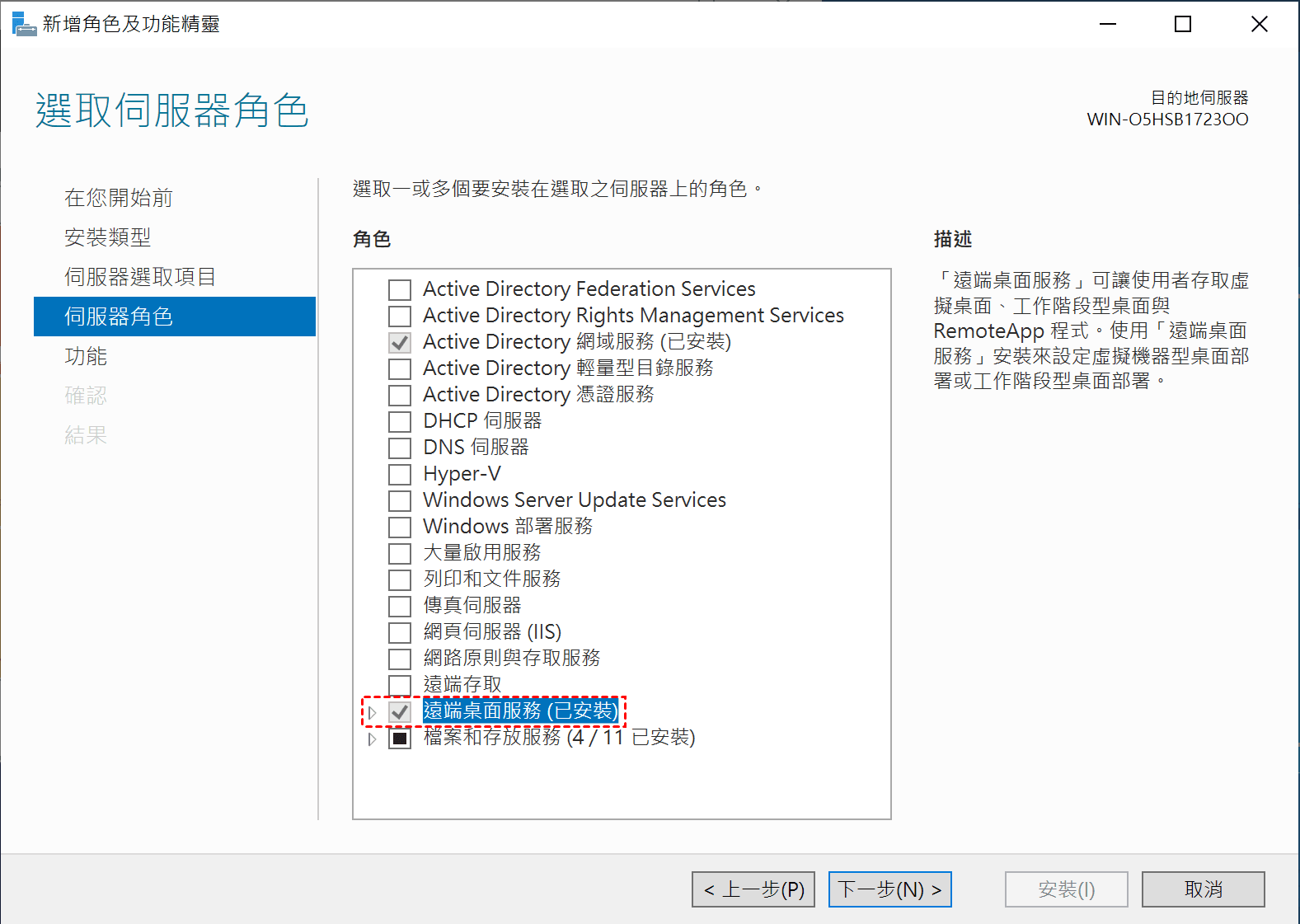Select the Active Directory 網域服務 (已安裝) row
1300x924 pixels.
(x=577, y=342)
